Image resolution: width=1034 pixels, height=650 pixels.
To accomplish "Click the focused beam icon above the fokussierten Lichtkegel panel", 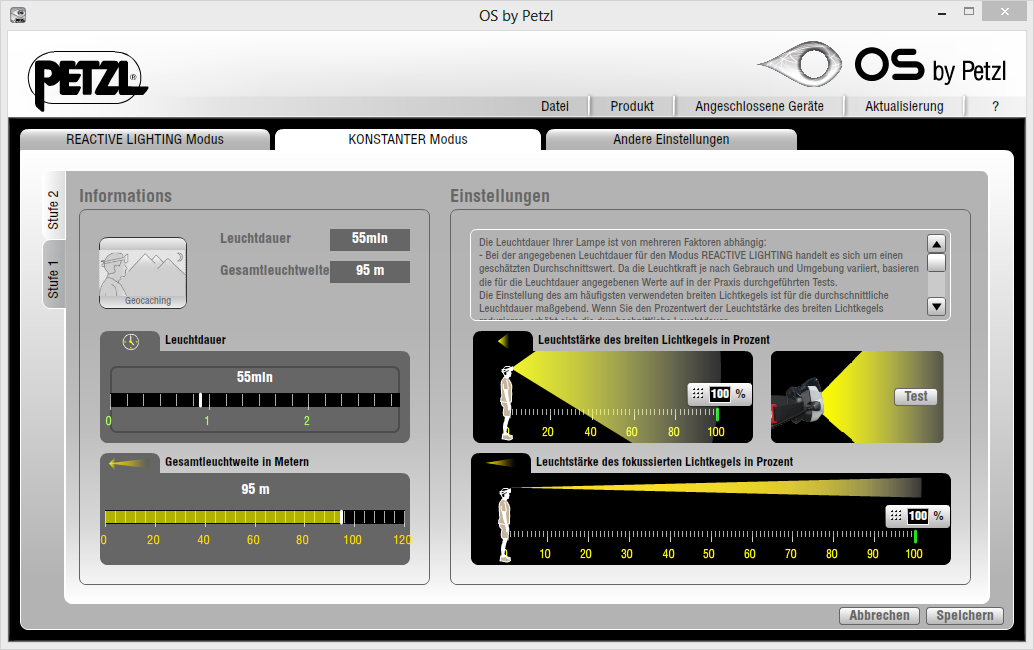I will pyautogui.click(x=501, y=463).
